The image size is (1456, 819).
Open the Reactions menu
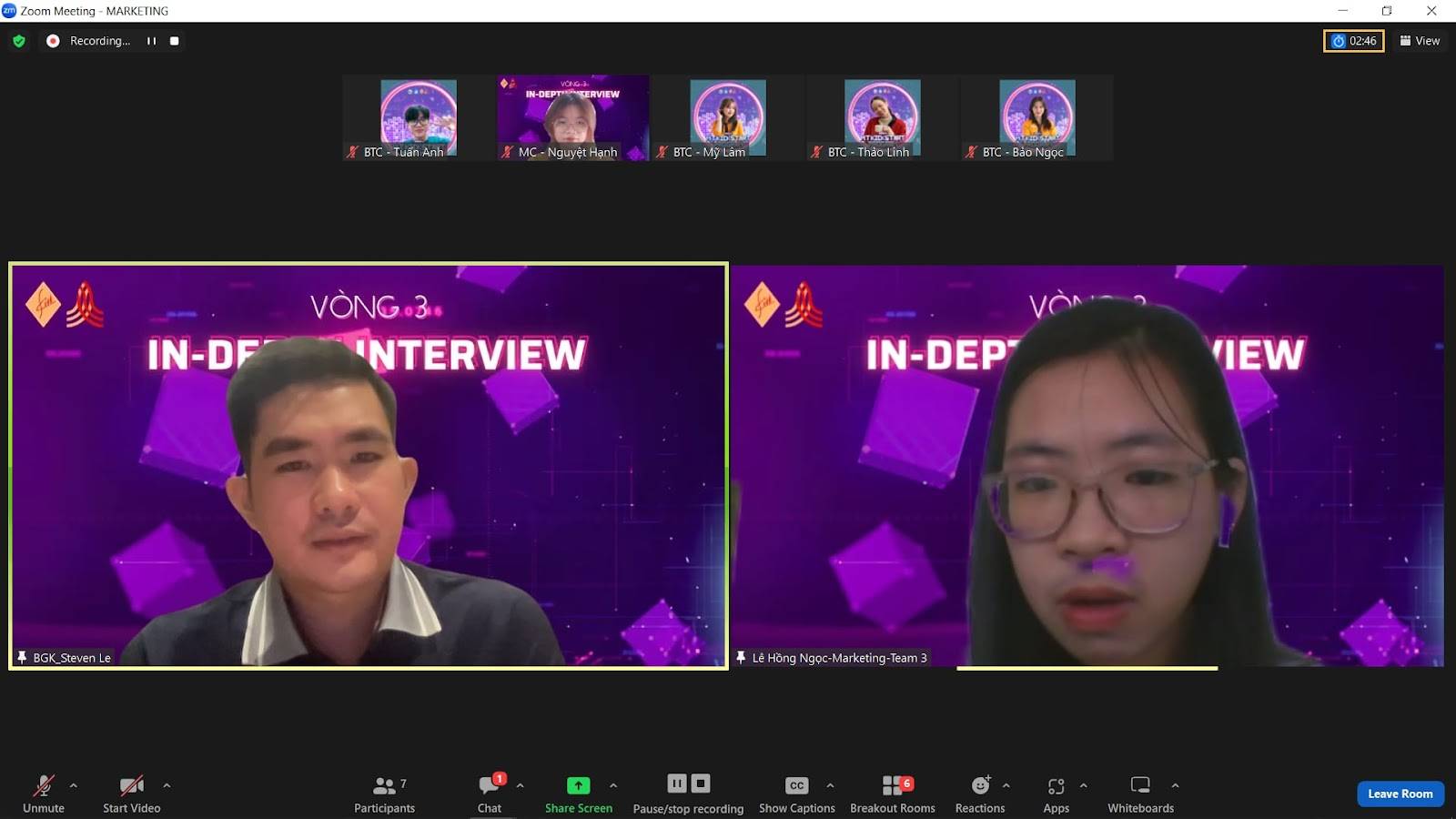(x=979, y=794)
